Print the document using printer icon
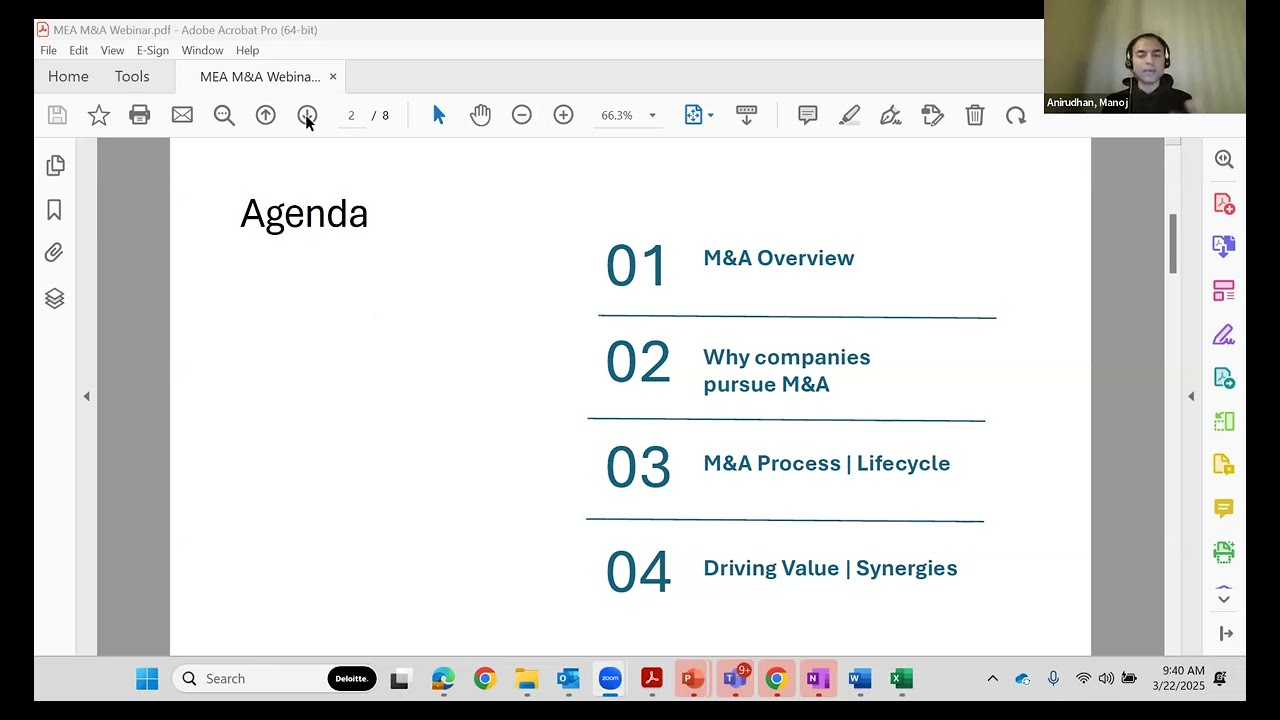Screen dimensions: 1280x720 (x=140, y=115)
